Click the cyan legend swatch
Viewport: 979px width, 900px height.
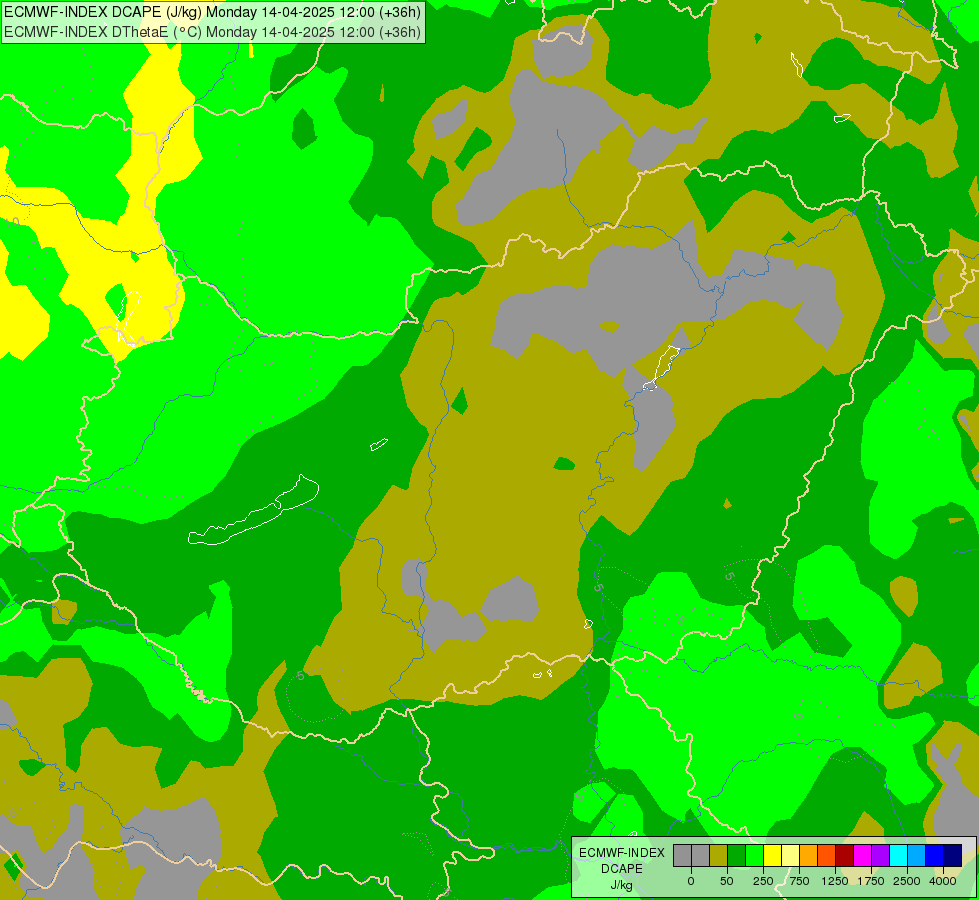coord(899,855)
